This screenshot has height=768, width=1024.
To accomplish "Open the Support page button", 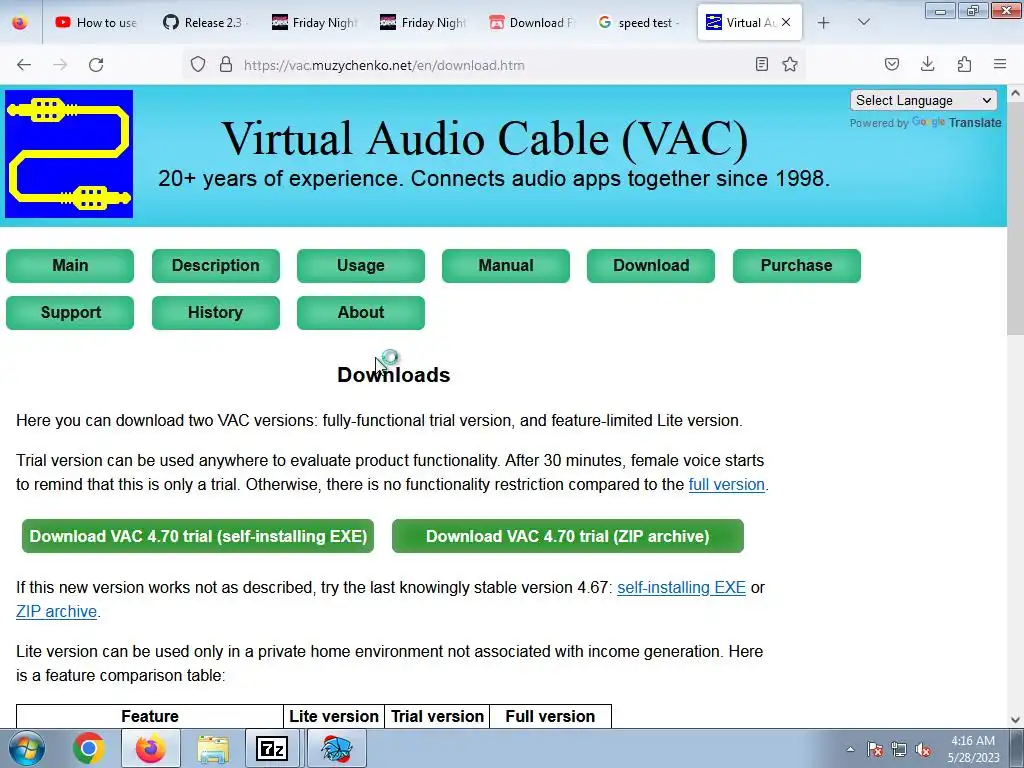I will 70,313.
